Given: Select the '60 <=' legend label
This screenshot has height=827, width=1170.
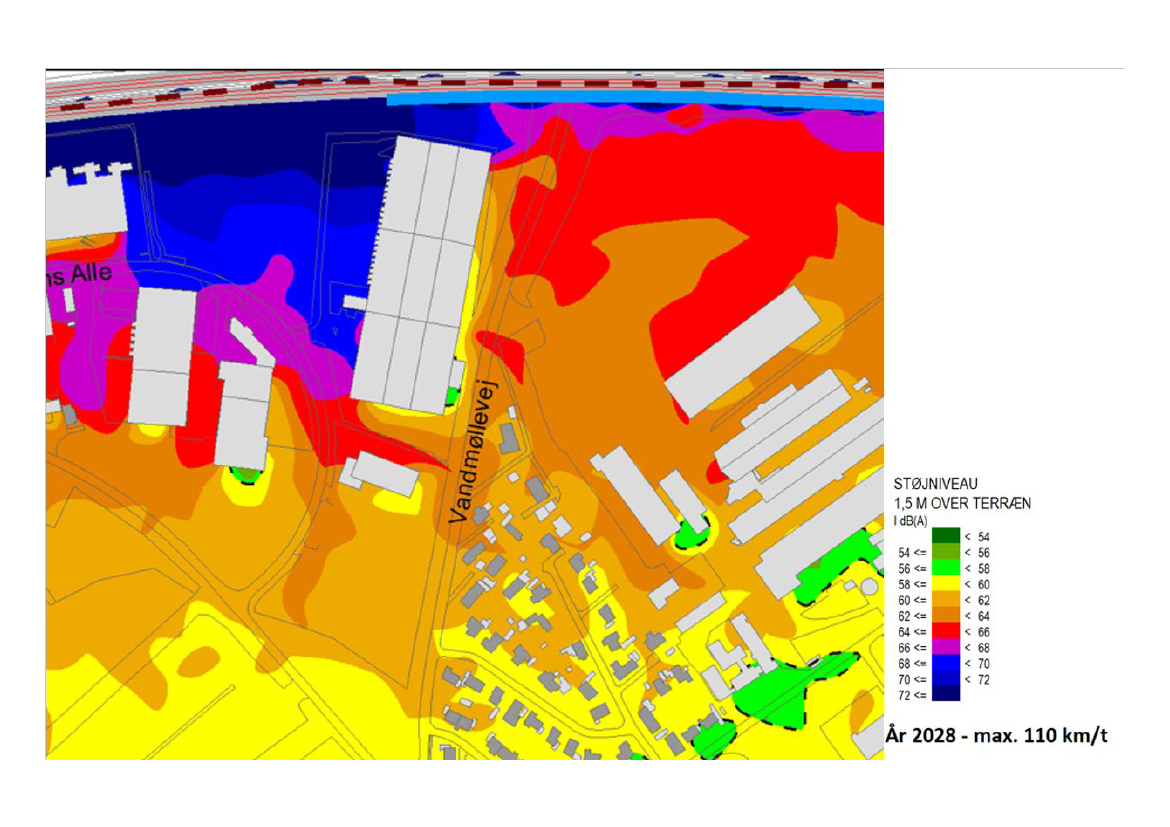Looking at the screenshot, I should click(912, 600).
